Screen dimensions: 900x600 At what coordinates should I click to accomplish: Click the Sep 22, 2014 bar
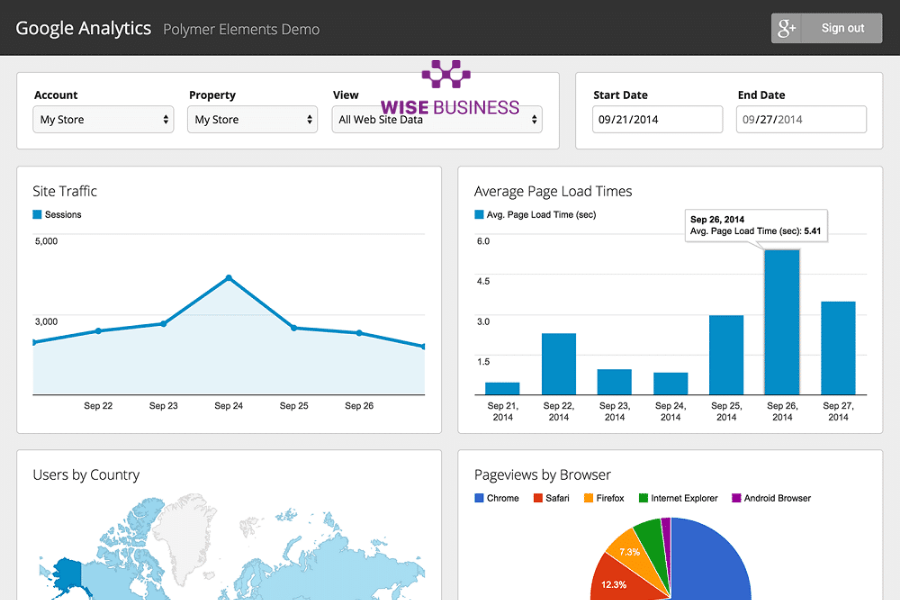point(558,364)
